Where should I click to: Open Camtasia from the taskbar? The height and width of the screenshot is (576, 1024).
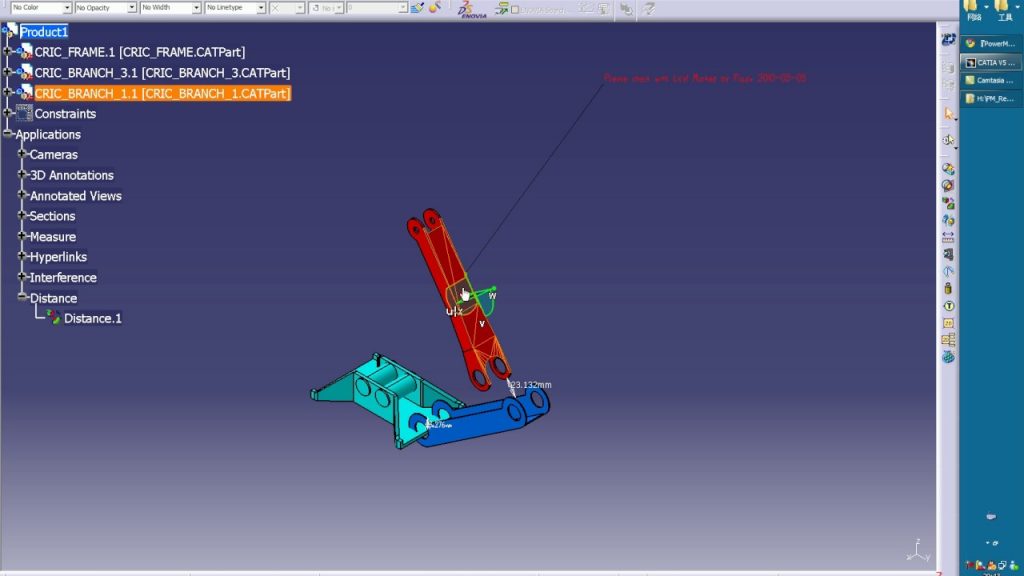click(x=993, y=80)
